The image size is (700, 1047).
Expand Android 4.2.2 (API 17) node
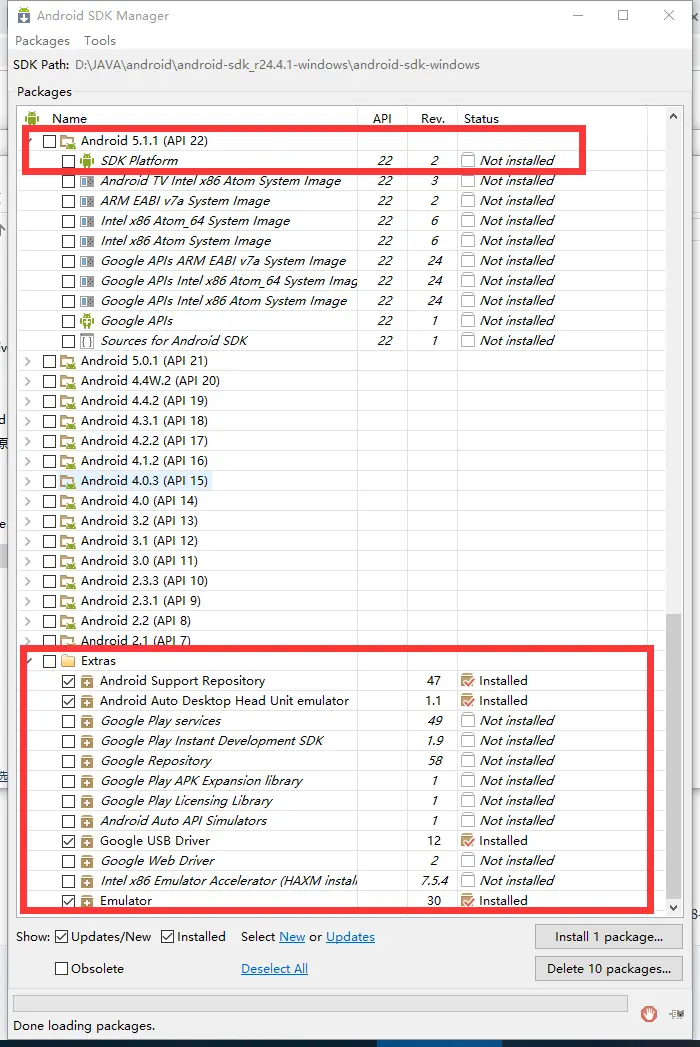tap(28, 441)
